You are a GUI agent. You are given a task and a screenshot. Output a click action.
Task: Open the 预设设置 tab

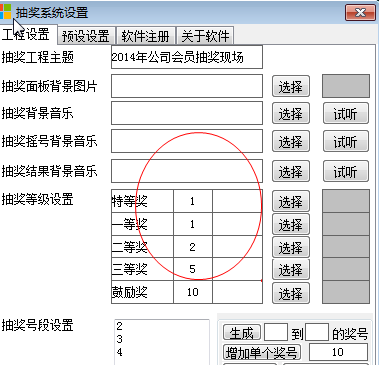(x=86, y=36)
